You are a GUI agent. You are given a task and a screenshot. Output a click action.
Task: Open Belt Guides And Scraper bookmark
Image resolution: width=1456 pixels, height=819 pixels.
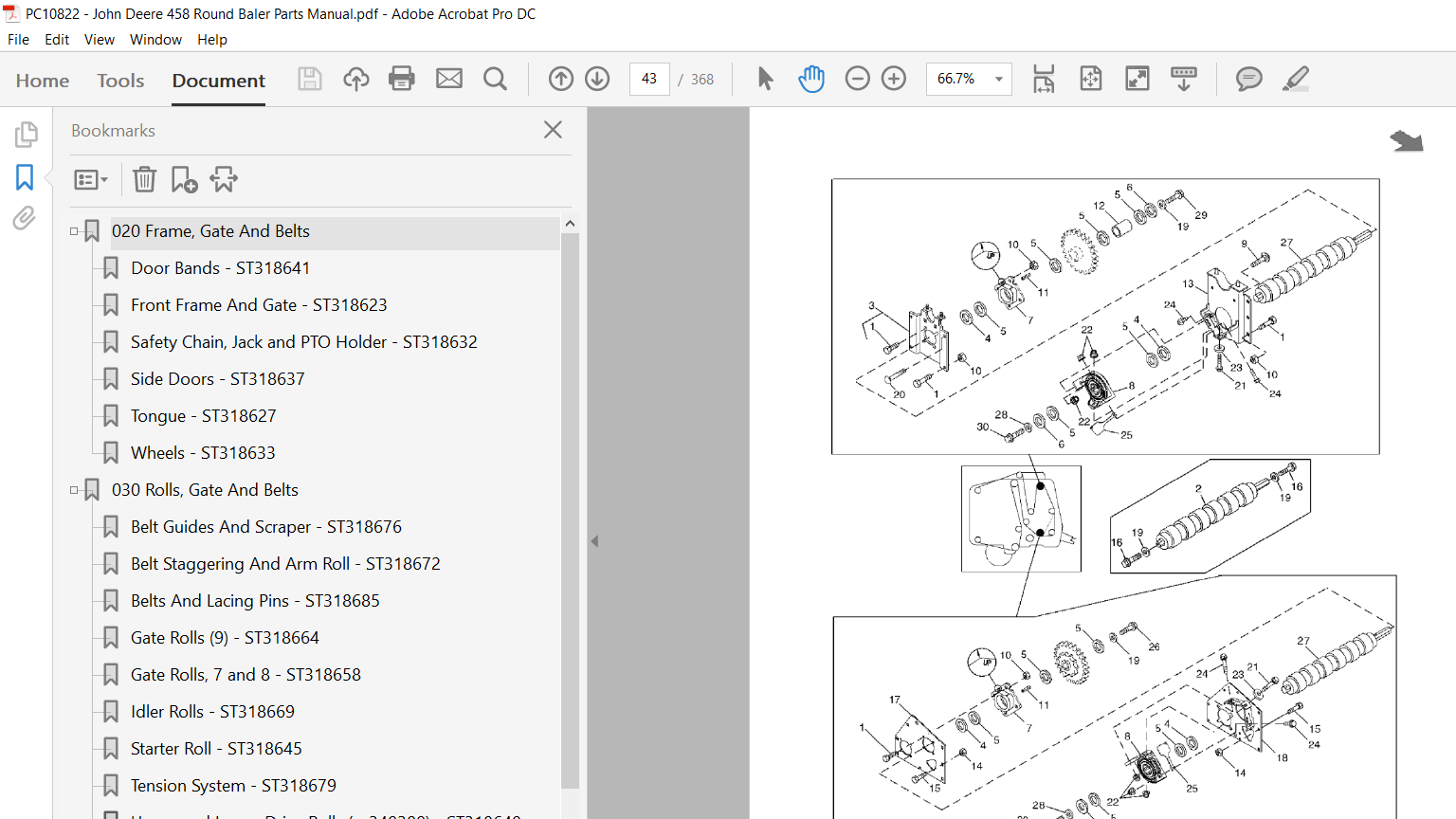tap(266, 527)
